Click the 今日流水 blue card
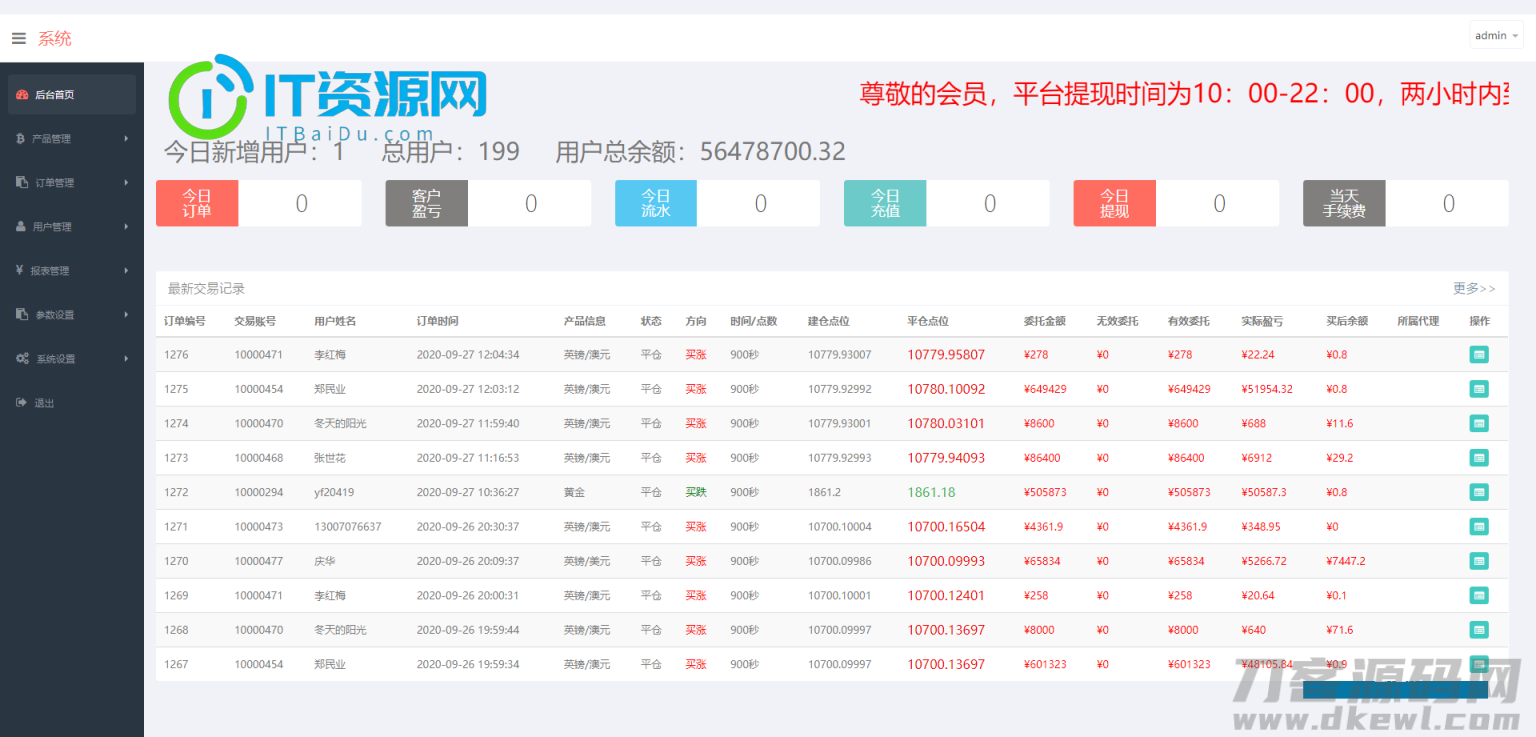 tap(656, 203)
